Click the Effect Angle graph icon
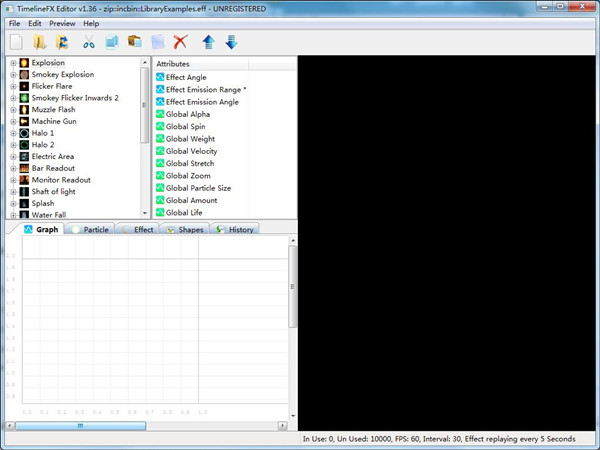 pos(160,77)
